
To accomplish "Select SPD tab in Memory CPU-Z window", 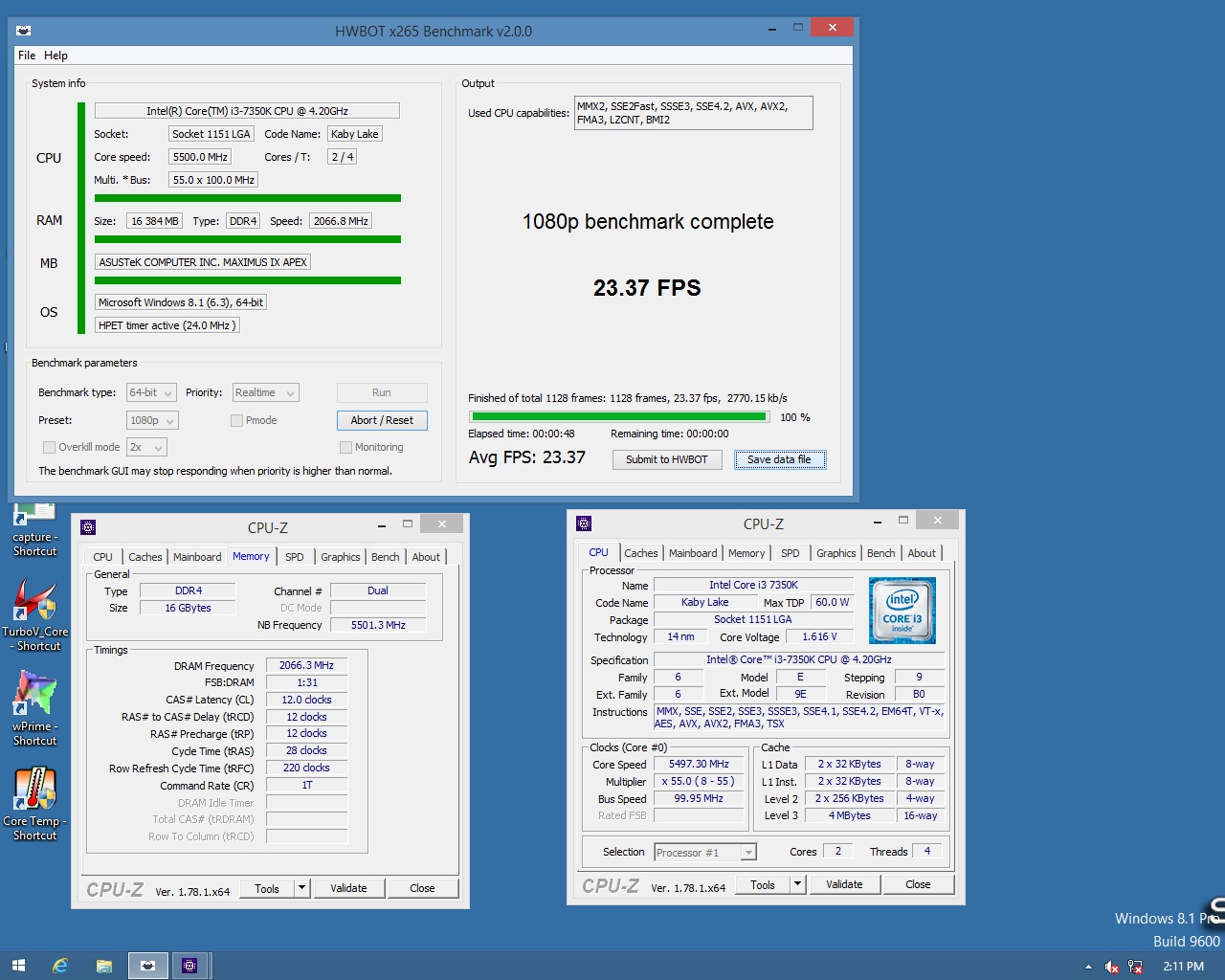I will (295, 557).
